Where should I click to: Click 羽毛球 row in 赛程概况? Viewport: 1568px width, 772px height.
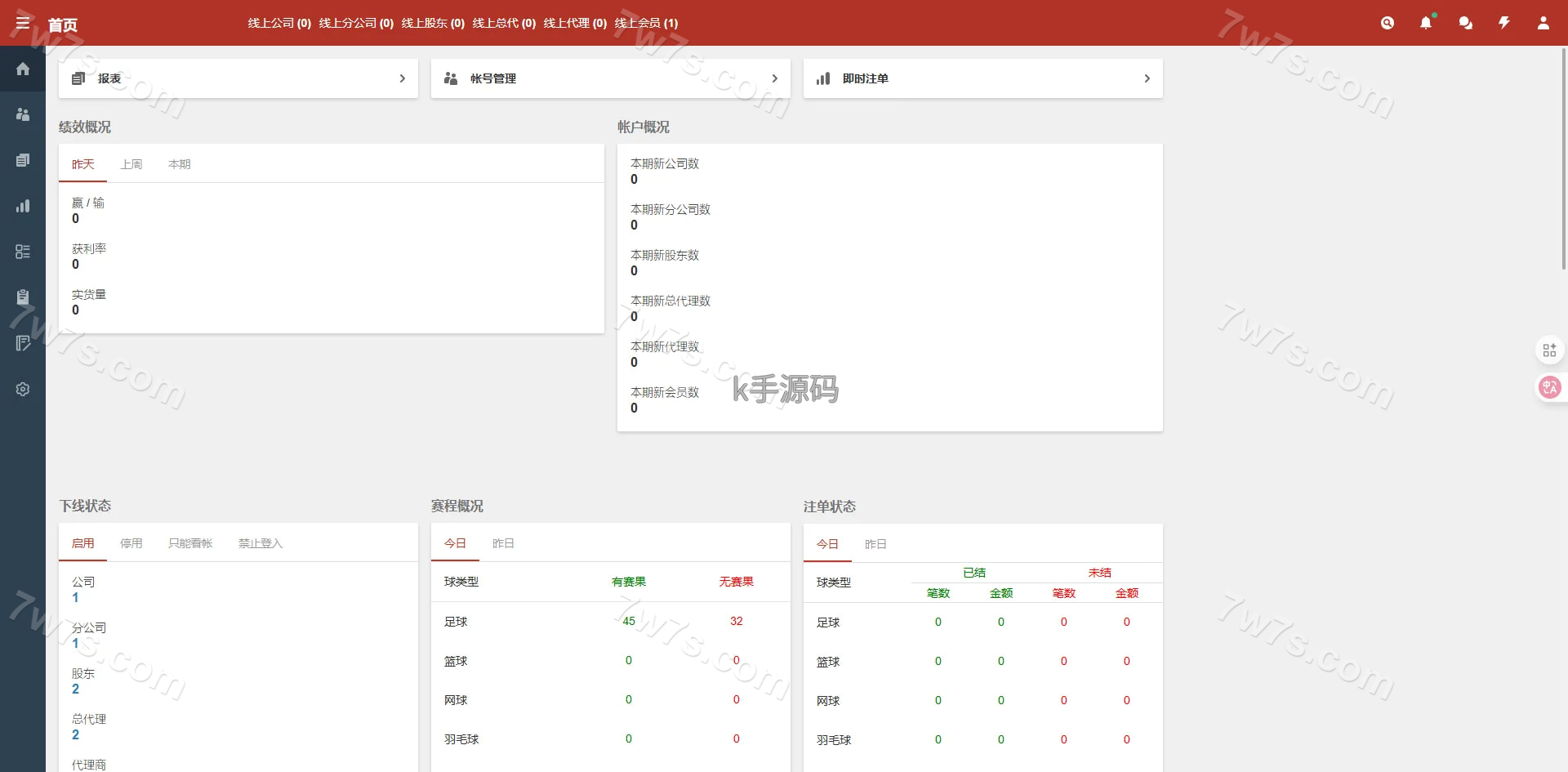611,739
